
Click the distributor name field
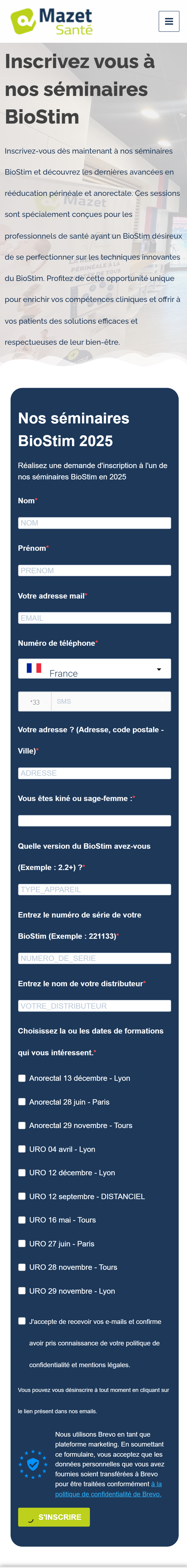(94, 1006)
